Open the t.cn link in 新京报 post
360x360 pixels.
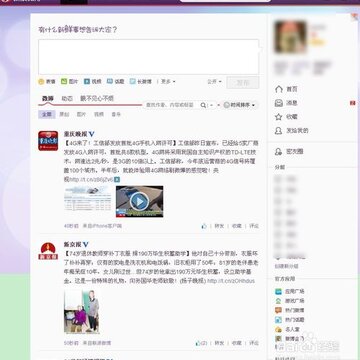231,281
